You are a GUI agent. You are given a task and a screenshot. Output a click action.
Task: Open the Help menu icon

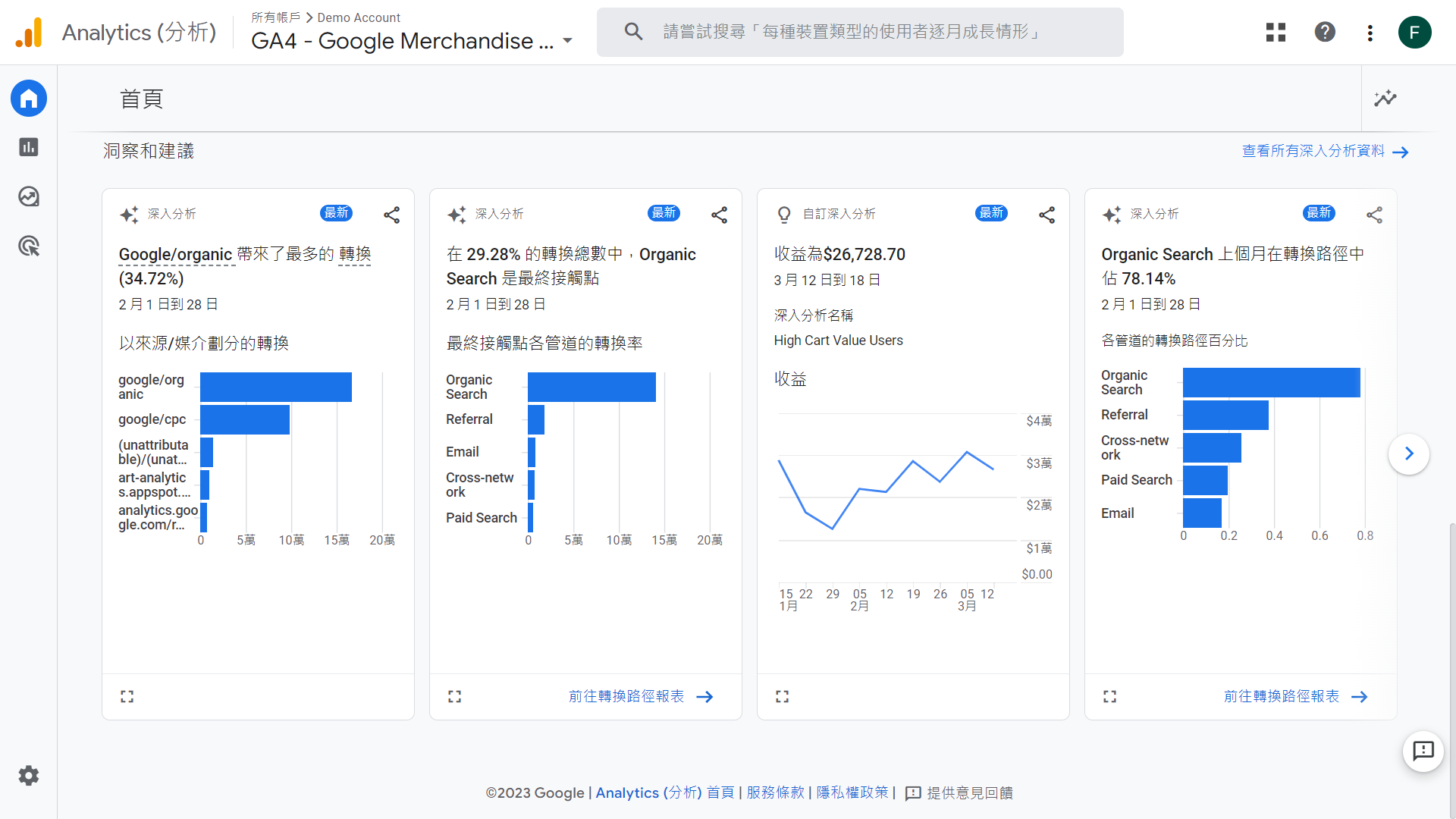pyautogui.click(x=1325, y=32)
